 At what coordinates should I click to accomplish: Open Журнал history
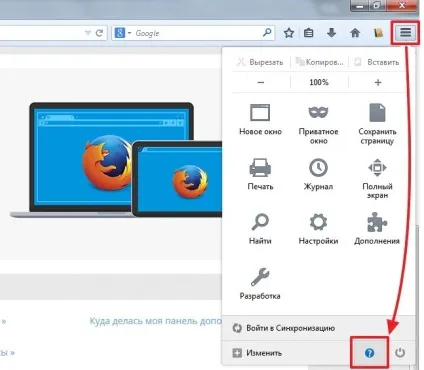coord(318,174)
